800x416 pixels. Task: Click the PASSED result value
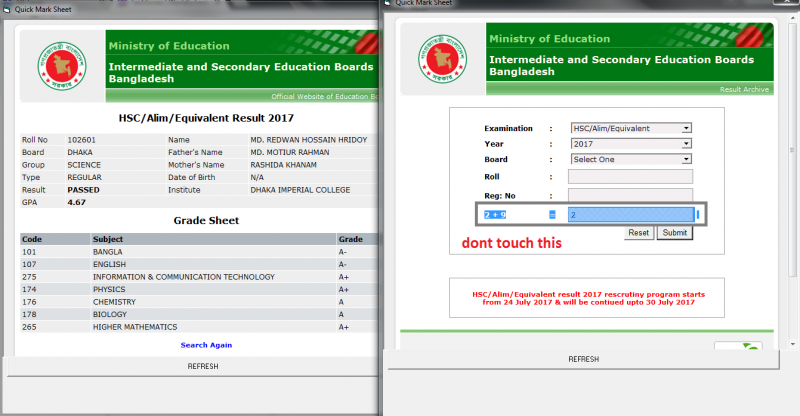coord(83,190)
